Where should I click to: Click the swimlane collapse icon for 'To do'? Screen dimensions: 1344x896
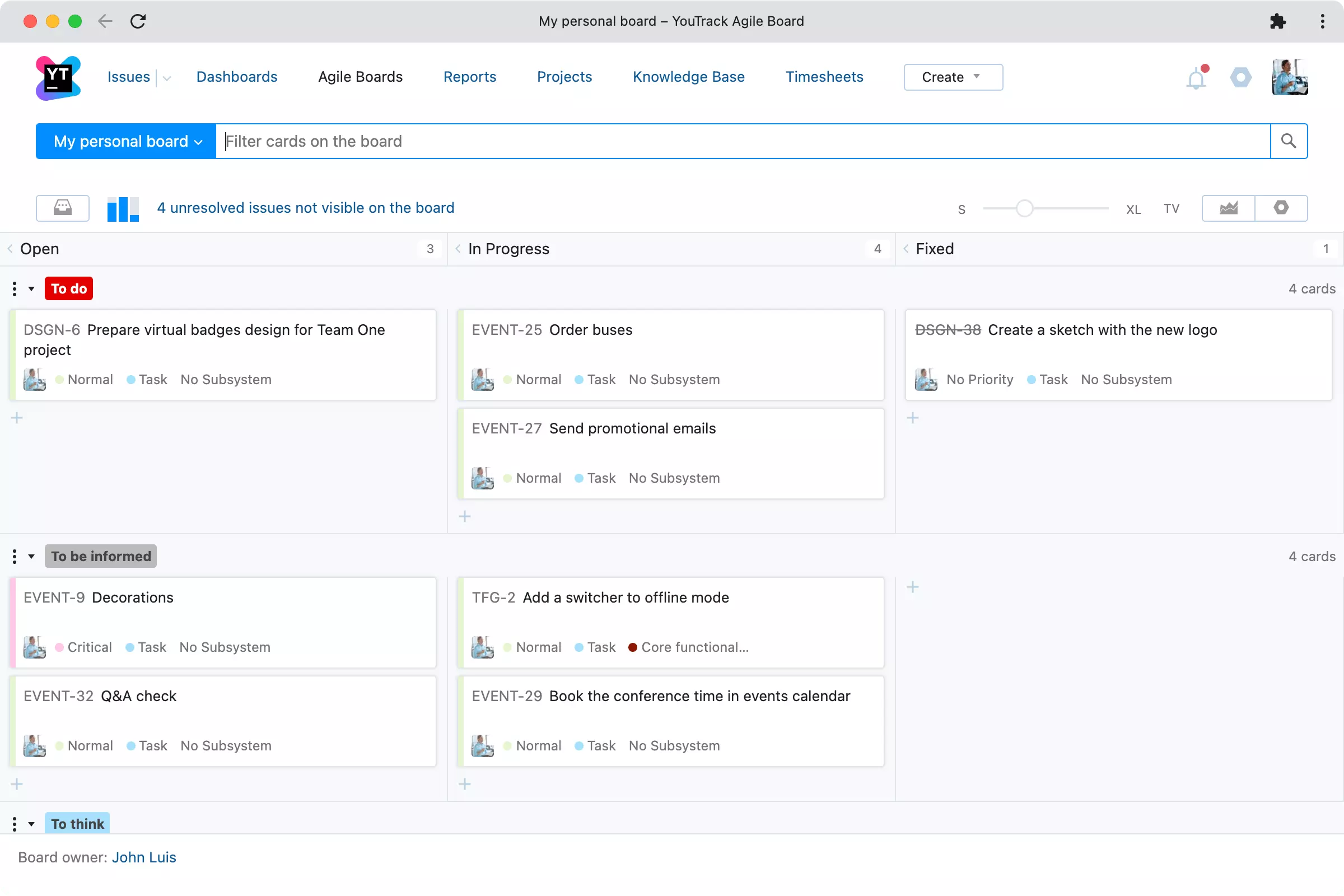pyautogui.click(x=31, y=288)
